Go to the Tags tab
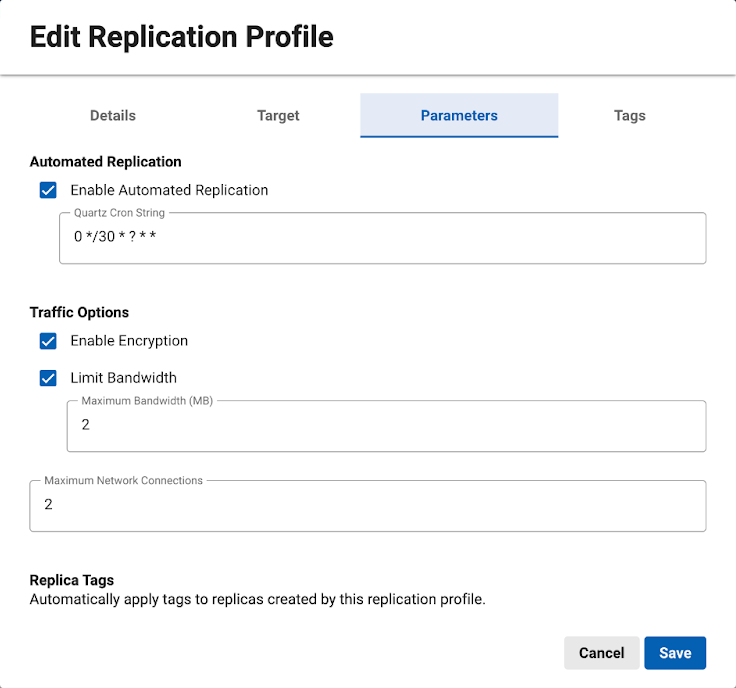Screen dimensions: 736x688 coord(629,115)
